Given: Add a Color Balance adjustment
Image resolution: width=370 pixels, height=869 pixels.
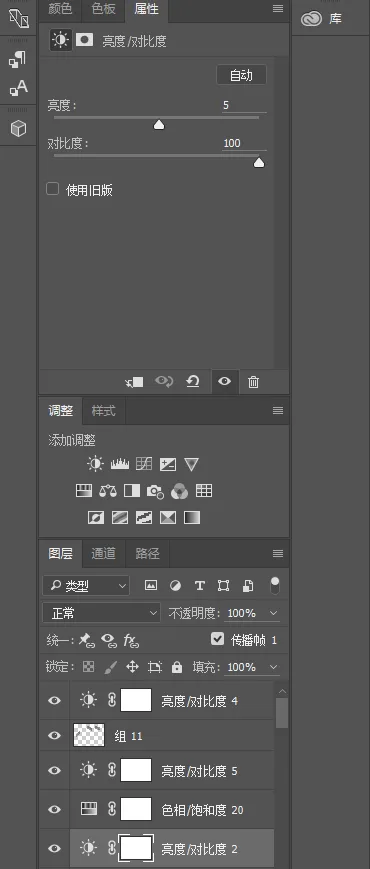Looking at the screenshot, I should point(108,490).
